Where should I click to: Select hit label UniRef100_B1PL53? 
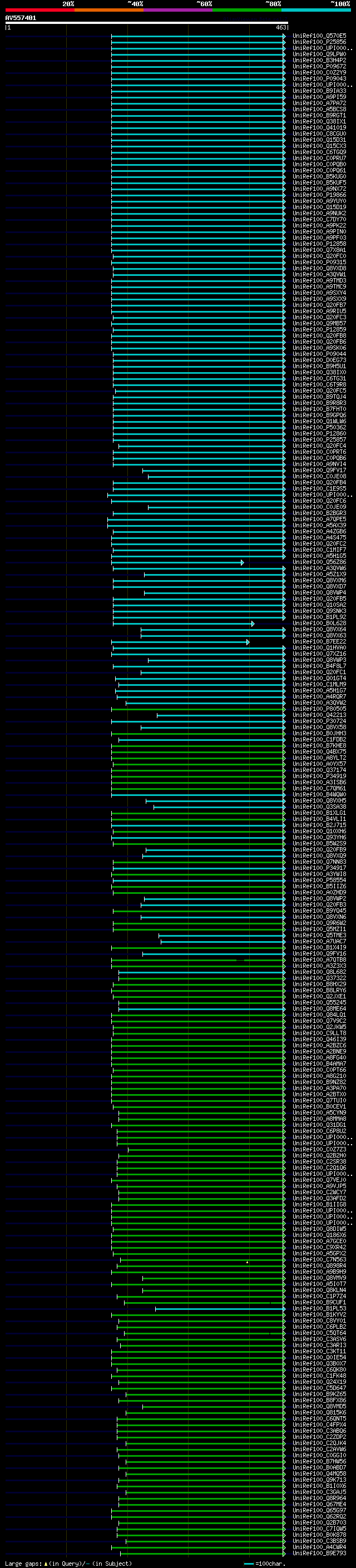319,1308
